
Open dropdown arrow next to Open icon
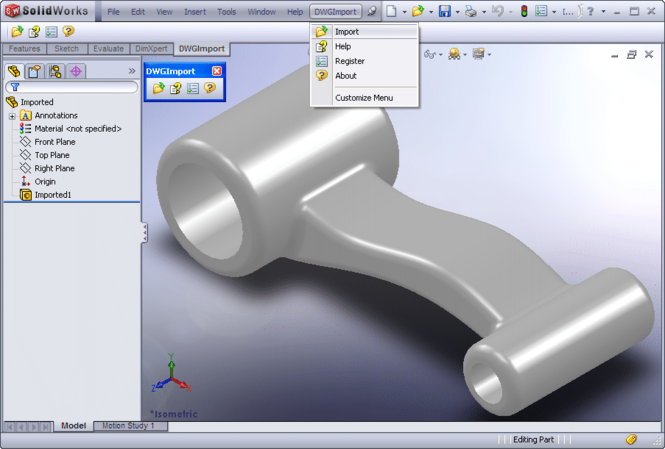[431, 12]
